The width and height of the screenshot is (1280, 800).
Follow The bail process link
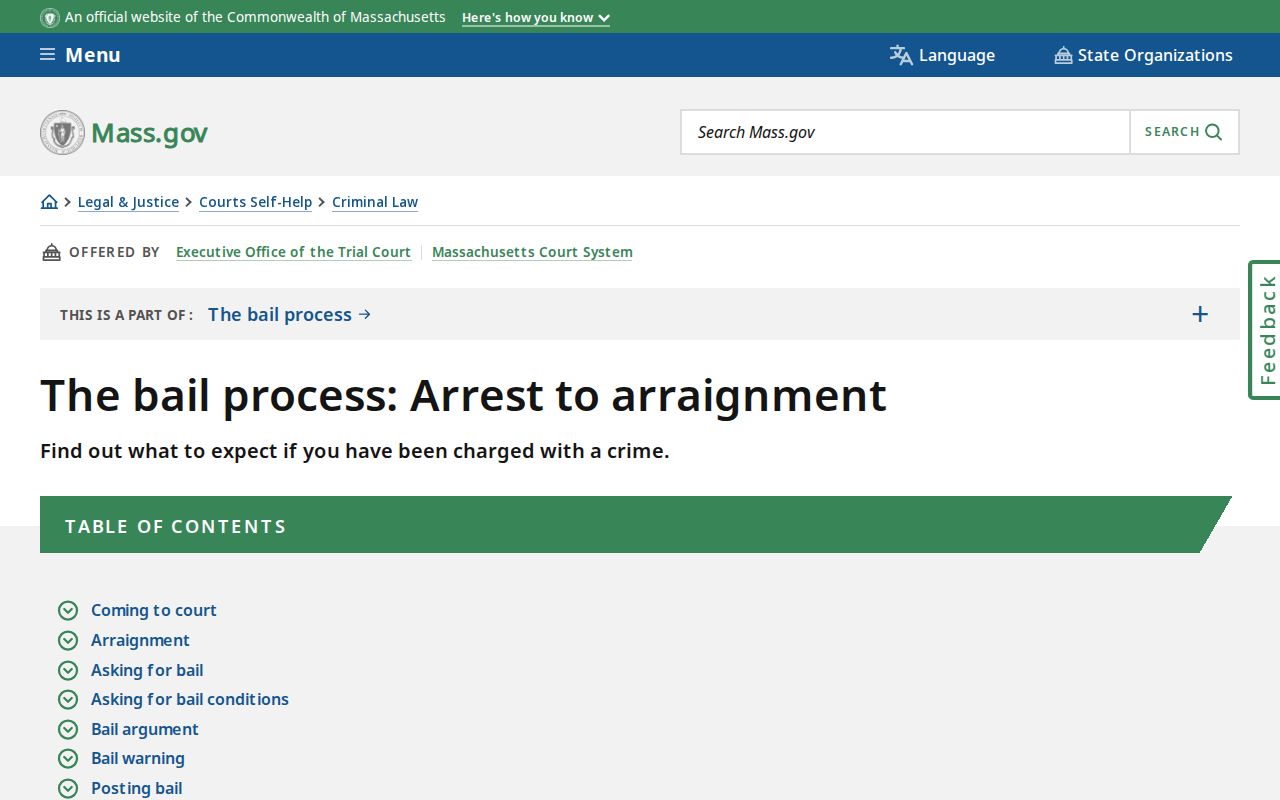coord(289,314)
